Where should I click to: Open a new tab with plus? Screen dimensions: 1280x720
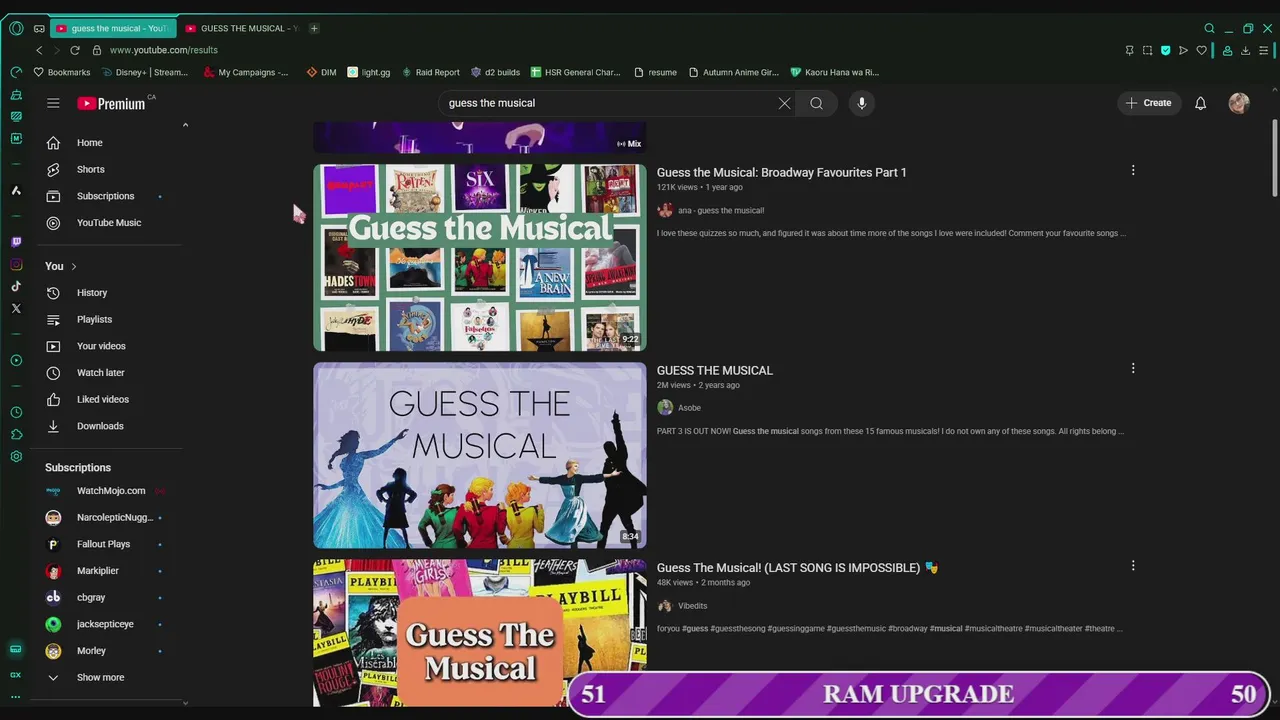(x=313, y=28)
